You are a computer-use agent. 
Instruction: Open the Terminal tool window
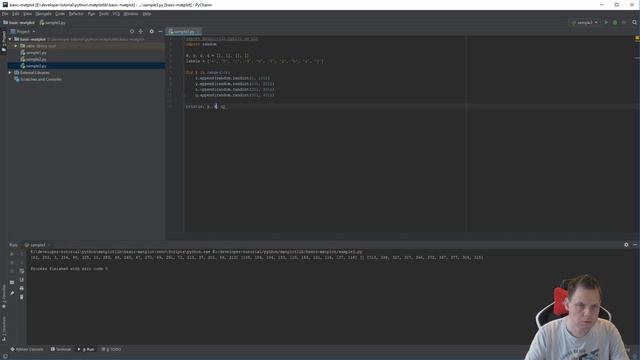pyautogui.click(x=61, y=349)
